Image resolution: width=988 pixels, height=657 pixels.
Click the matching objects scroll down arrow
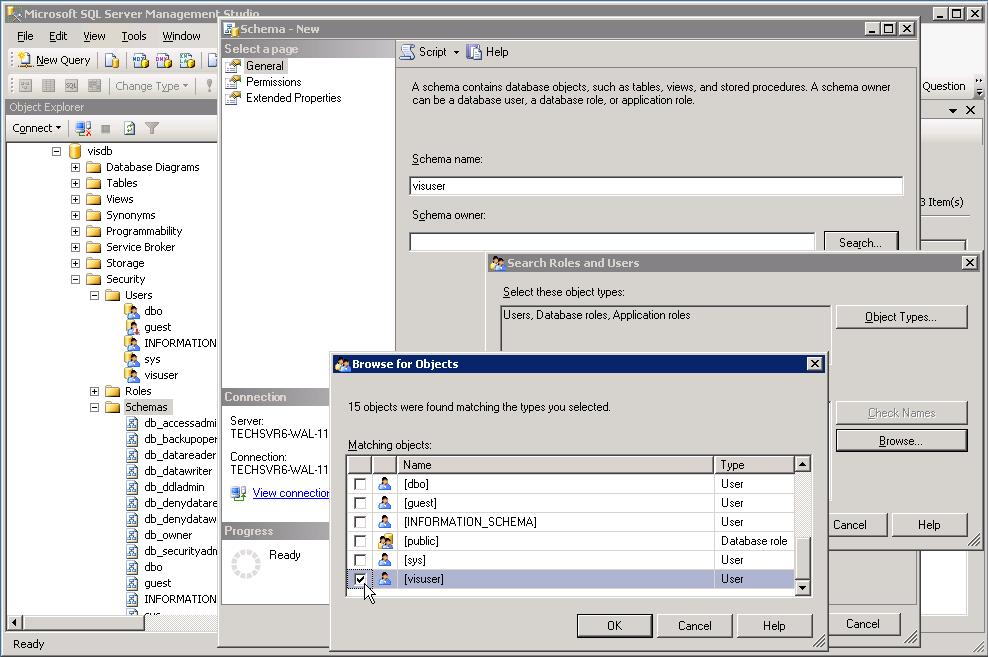(802, 588)
